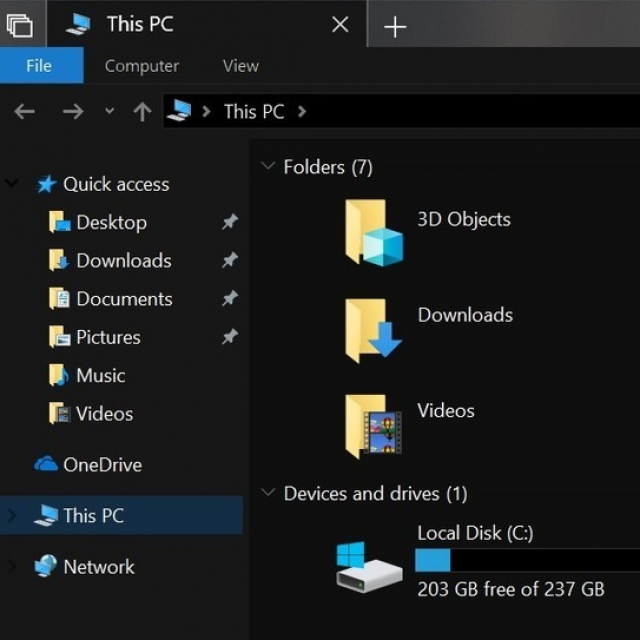Click the 3D Objects folder name
640x640 pixels.
[464, 219]
